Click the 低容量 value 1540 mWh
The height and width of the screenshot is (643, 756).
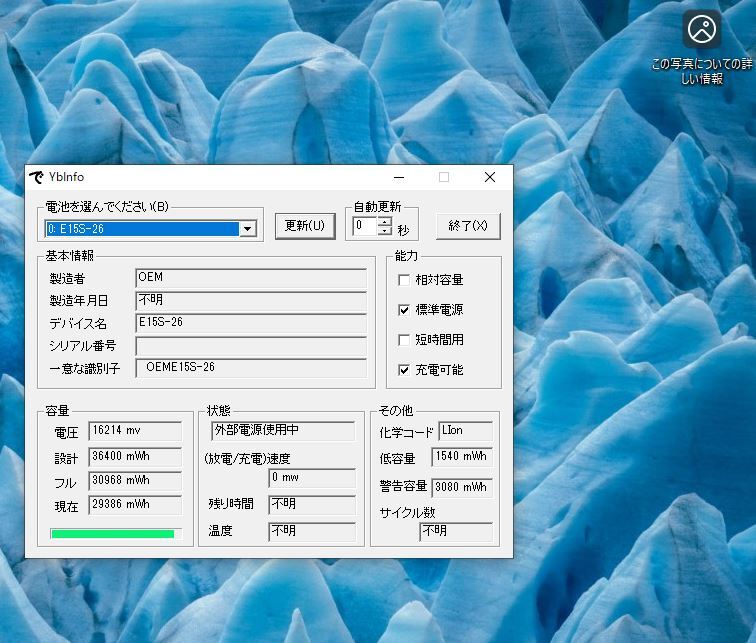coord(462,457)
